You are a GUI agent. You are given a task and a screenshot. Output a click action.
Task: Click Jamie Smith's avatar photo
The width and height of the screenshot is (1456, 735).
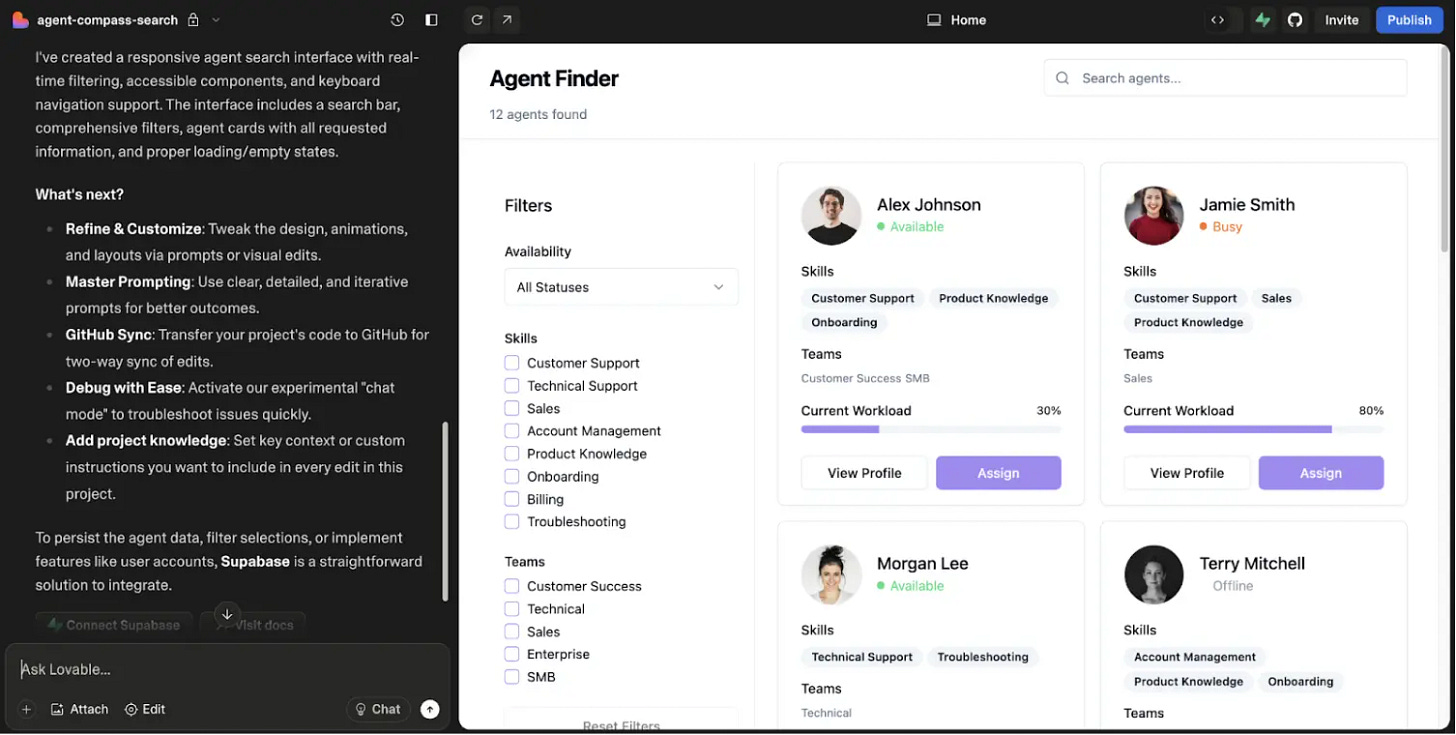[x=1153, y=215]
